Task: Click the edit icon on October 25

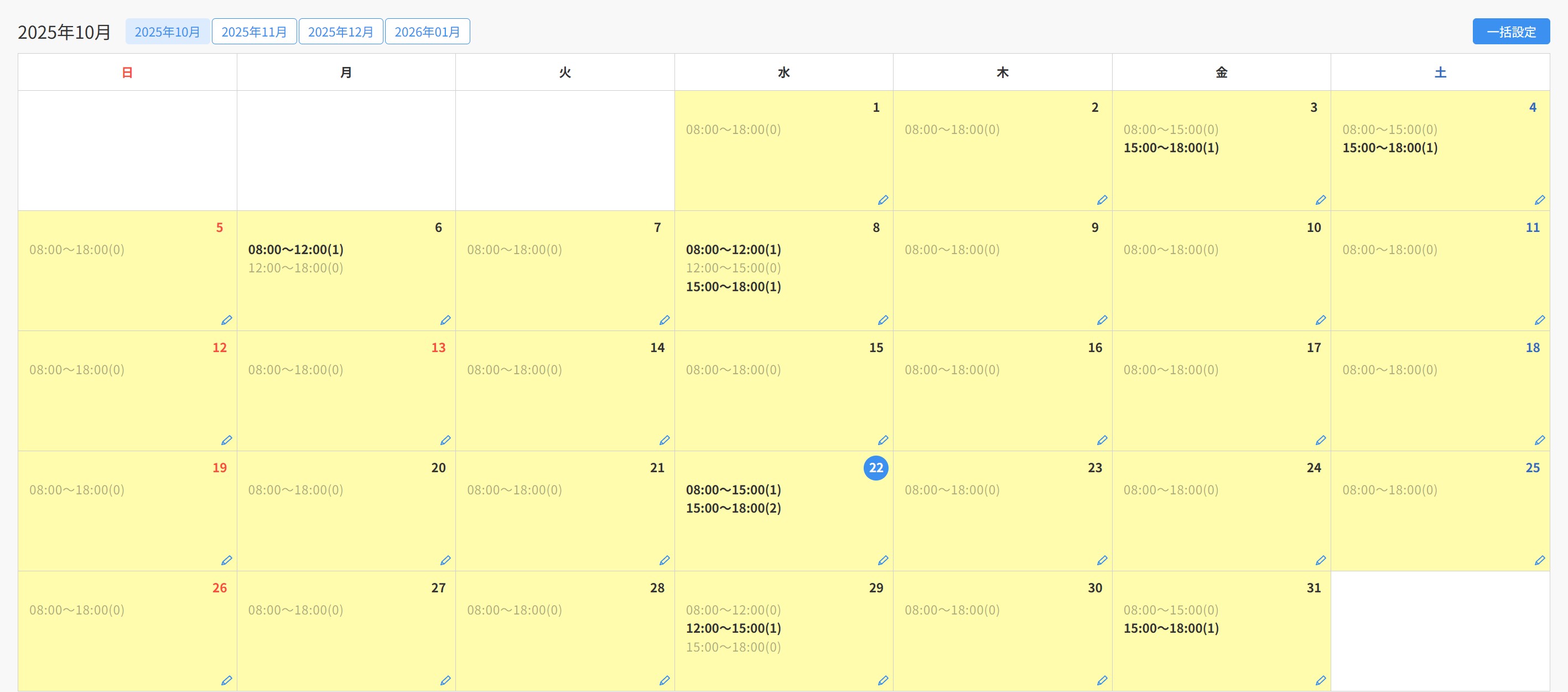Action: [x=1539, y=560]
